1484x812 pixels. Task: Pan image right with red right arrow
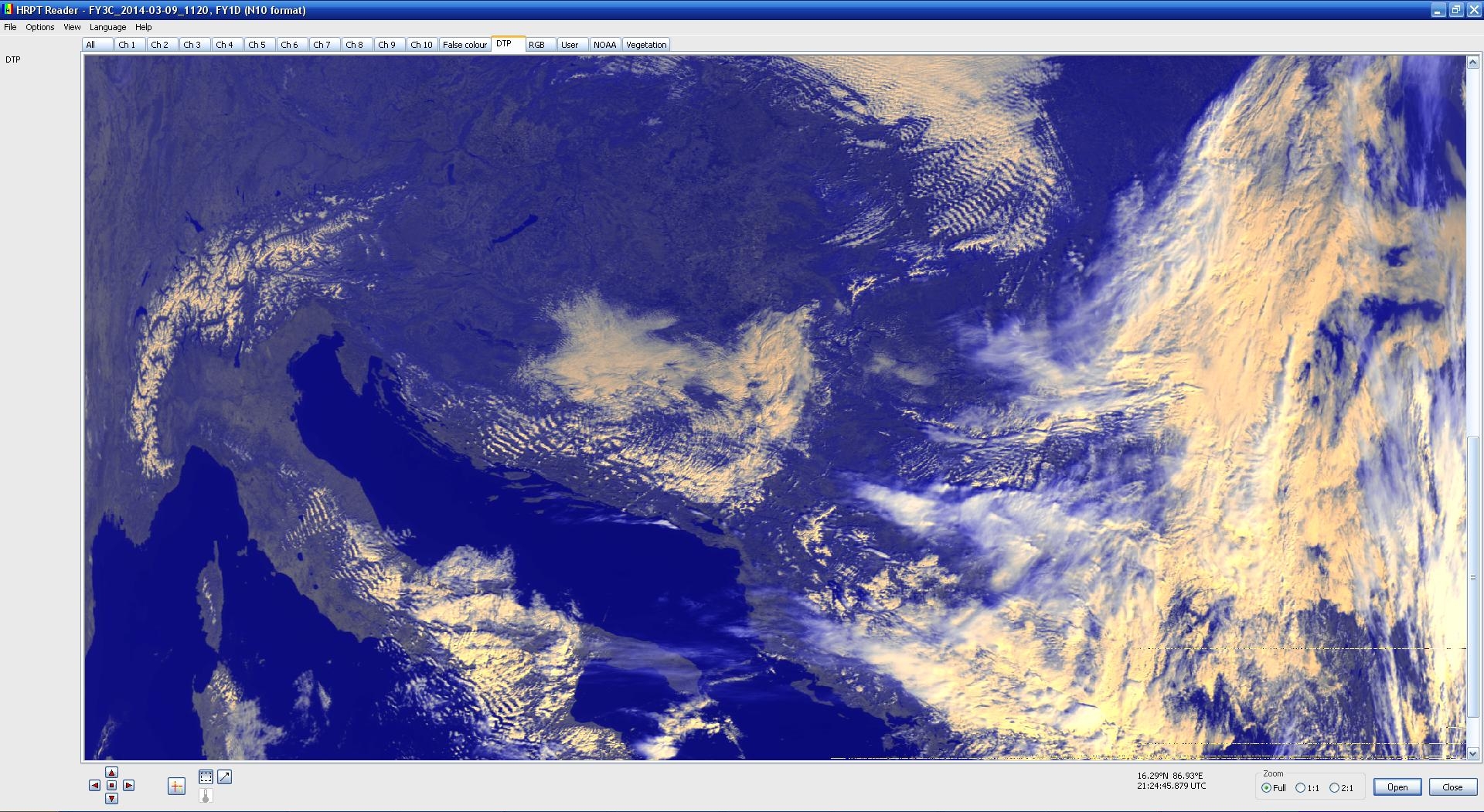click(128, 786)
